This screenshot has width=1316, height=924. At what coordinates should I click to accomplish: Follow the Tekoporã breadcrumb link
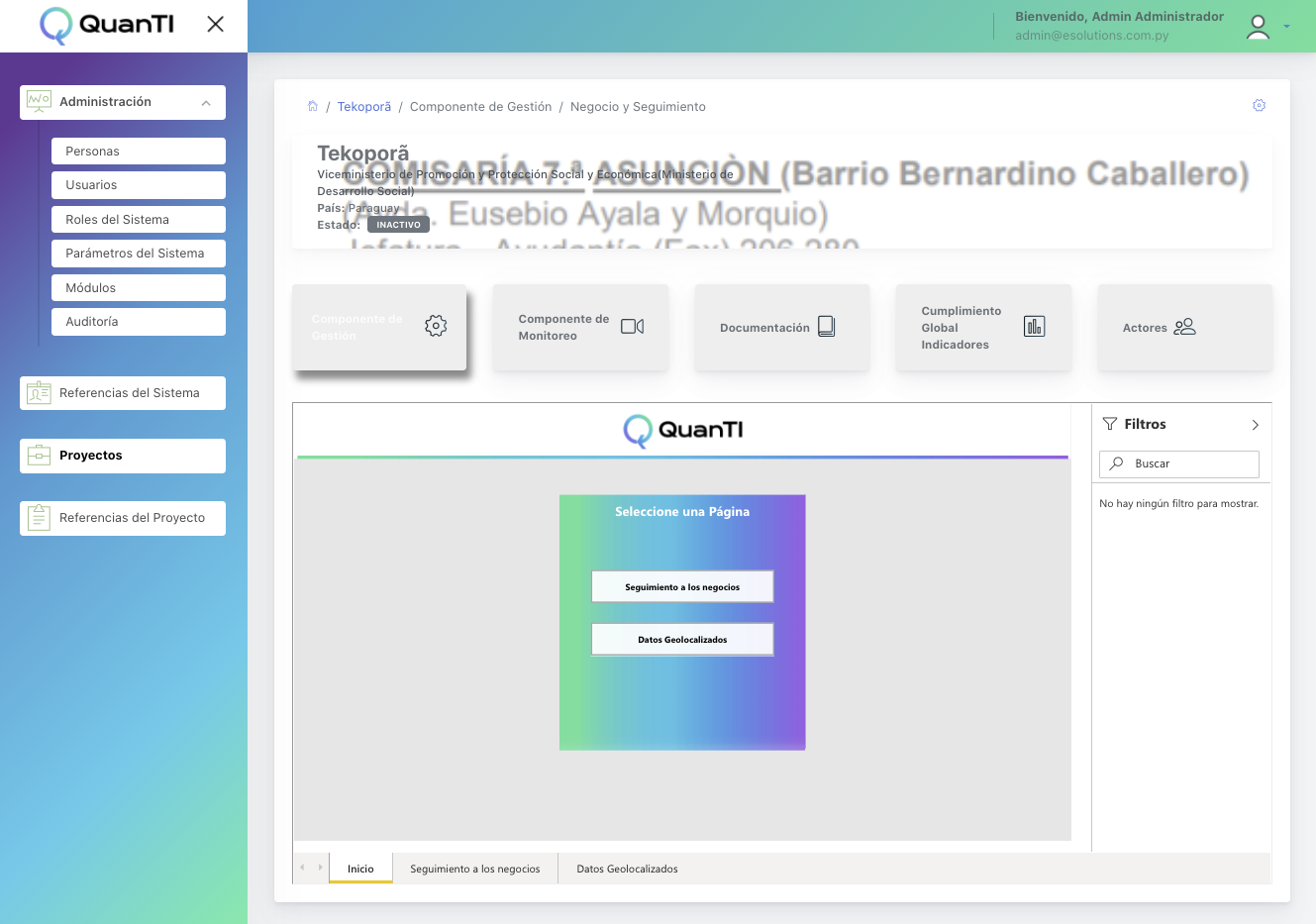click(364, 107)
